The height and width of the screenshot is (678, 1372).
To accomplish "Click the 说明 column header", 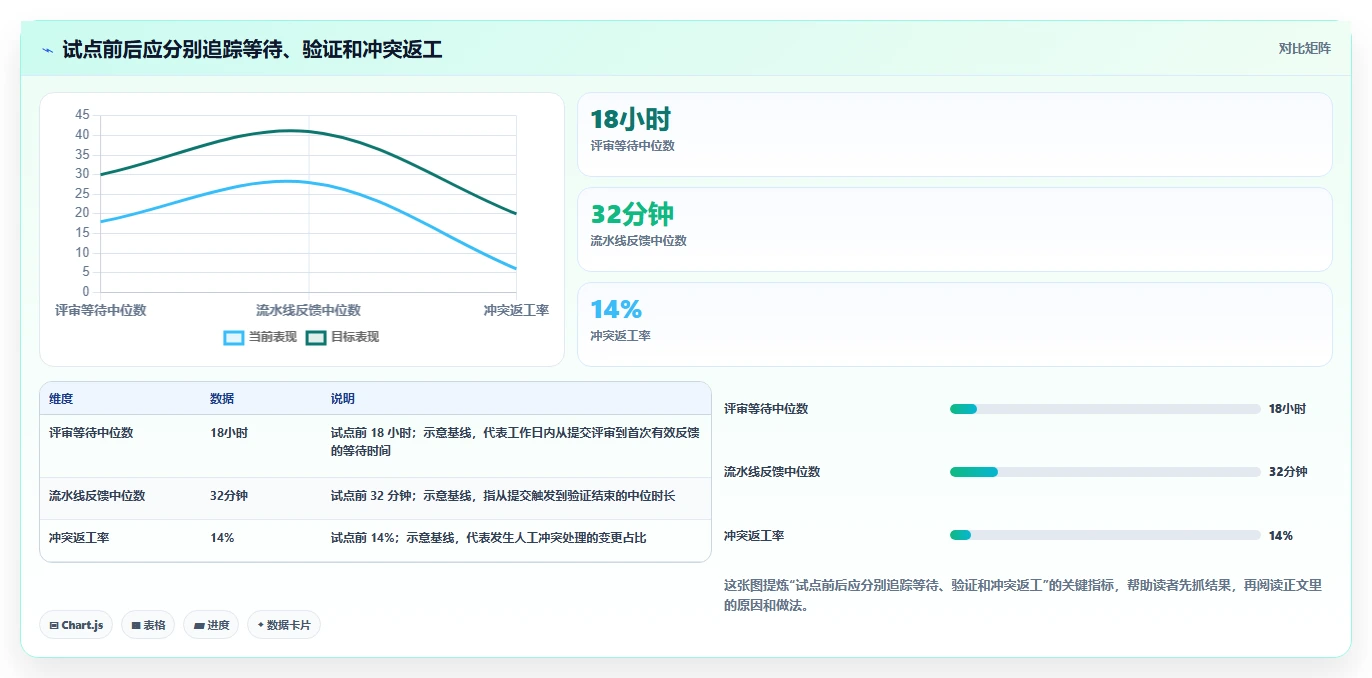I will tap(343, 399).
